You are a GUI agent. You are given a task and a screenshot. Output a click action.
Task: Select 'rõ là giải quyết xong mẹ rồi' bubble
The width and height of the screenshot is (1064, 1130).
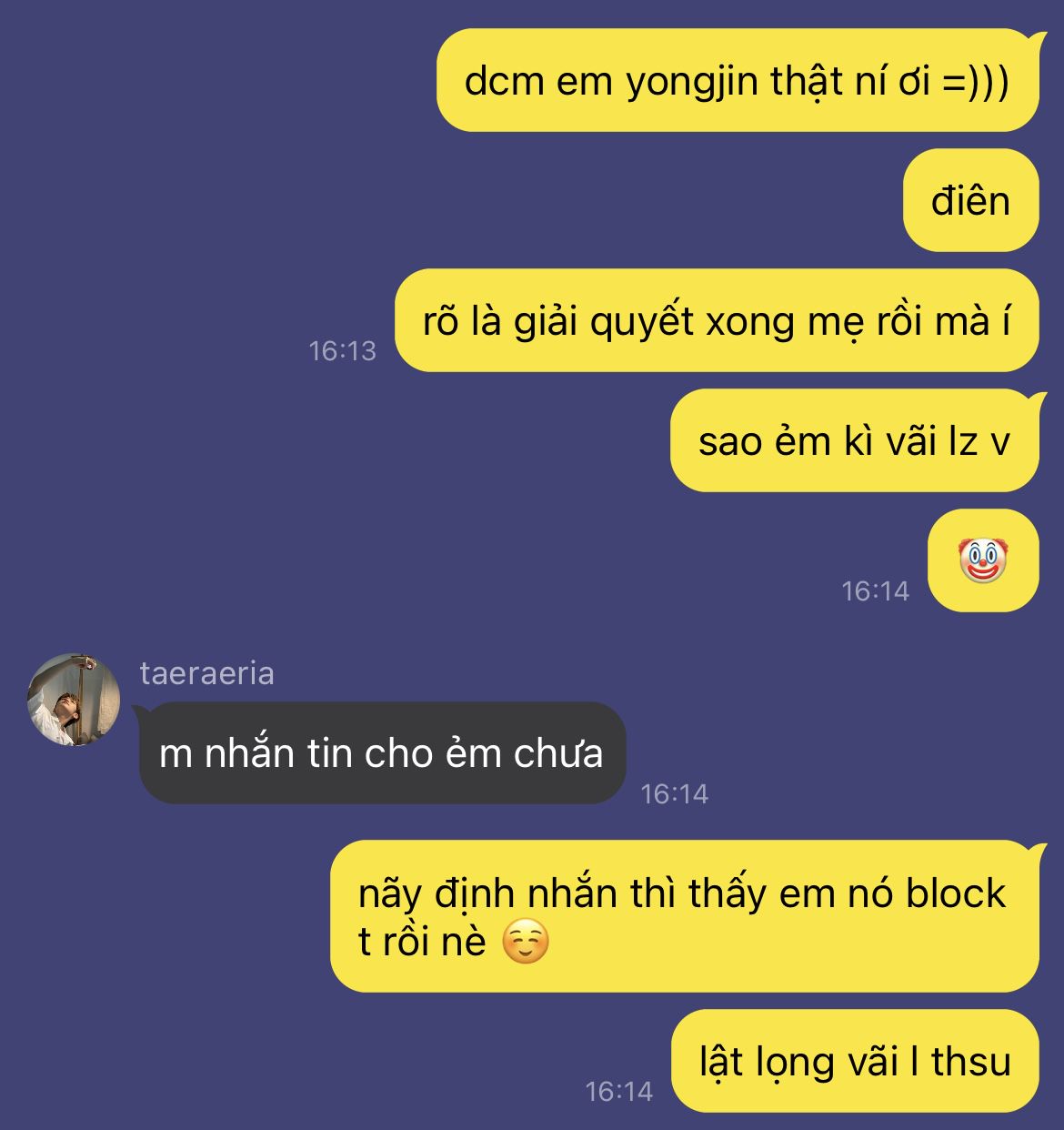pyautogui.click(x=717, y=320)
